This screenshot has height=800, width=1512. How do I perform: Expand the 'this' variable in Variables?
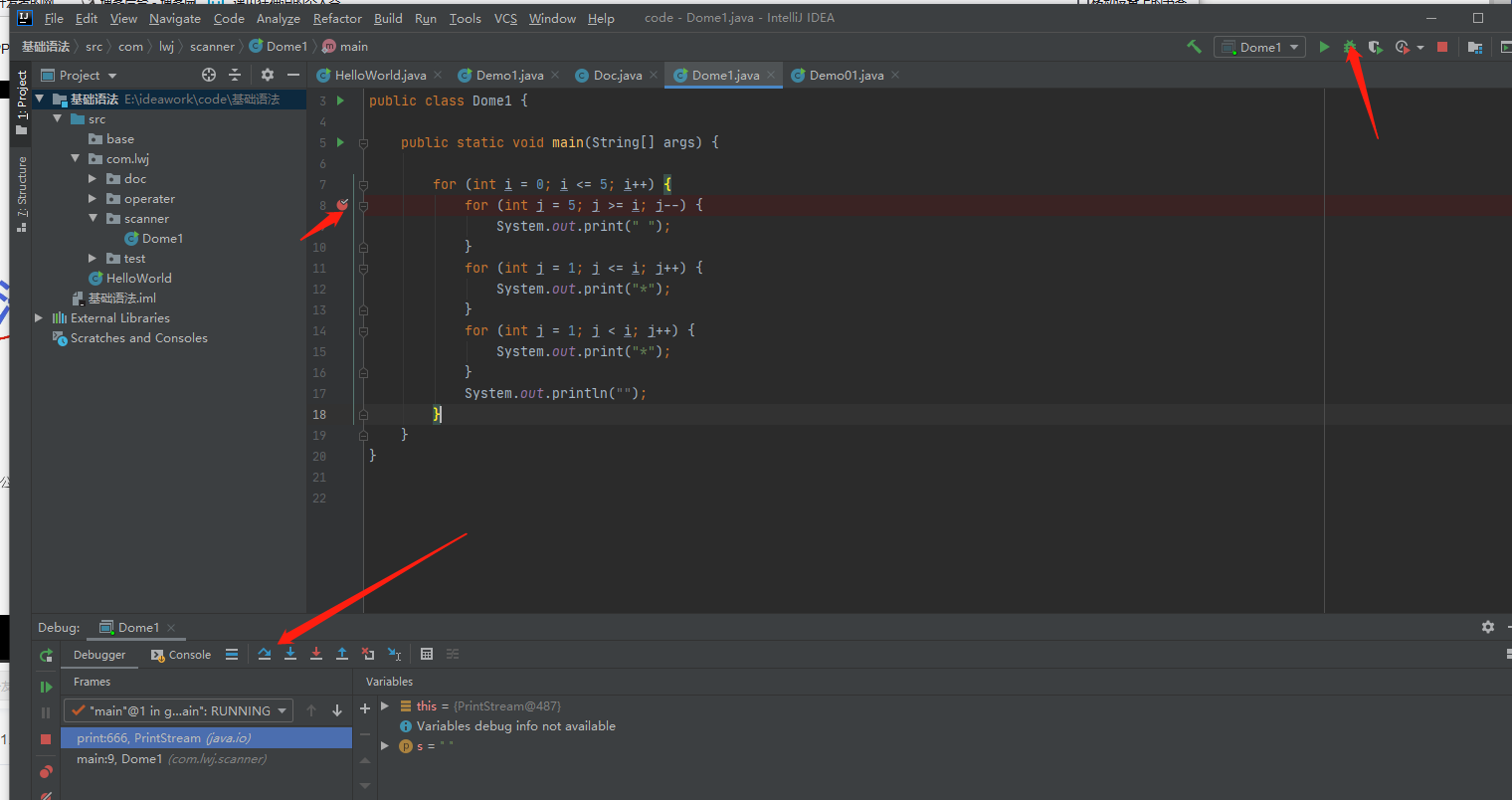coord(385,706)
